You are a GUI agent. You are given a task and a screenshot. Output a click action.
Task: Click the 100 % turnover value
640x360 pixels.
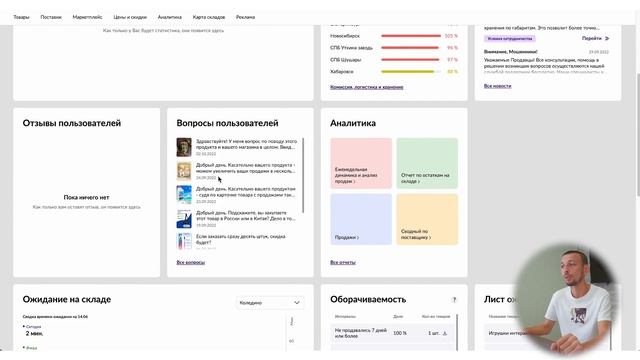400,333
